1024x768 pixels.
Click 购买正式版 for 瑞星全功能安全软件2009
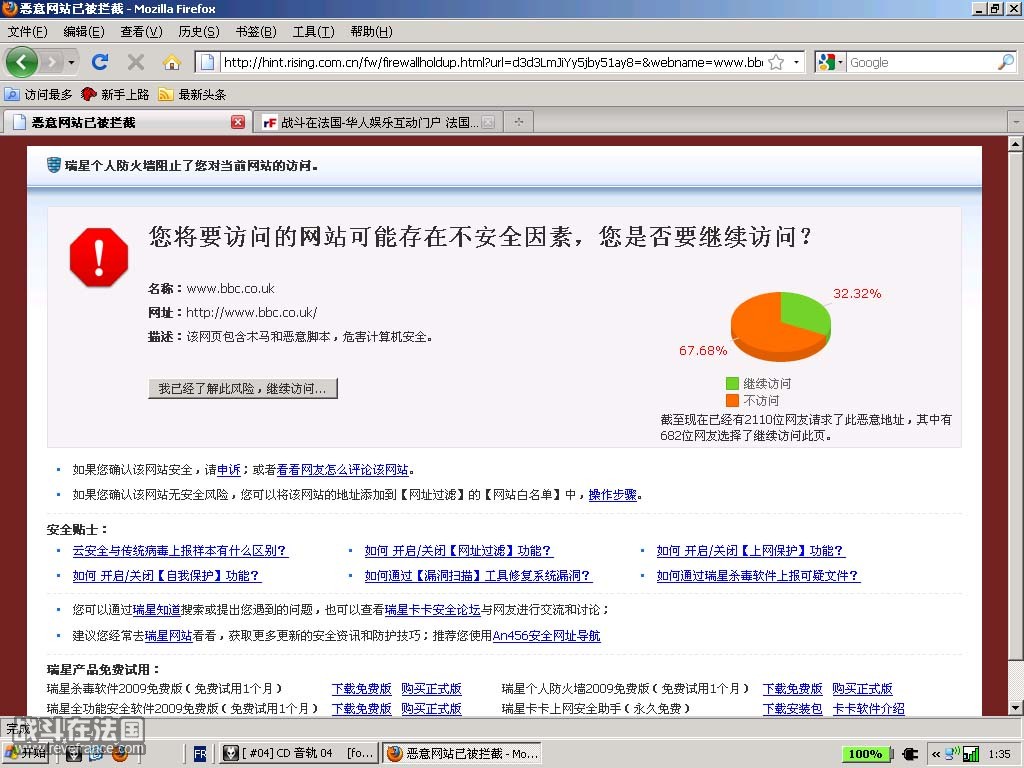pyautogui.click(x=431, y=708)
